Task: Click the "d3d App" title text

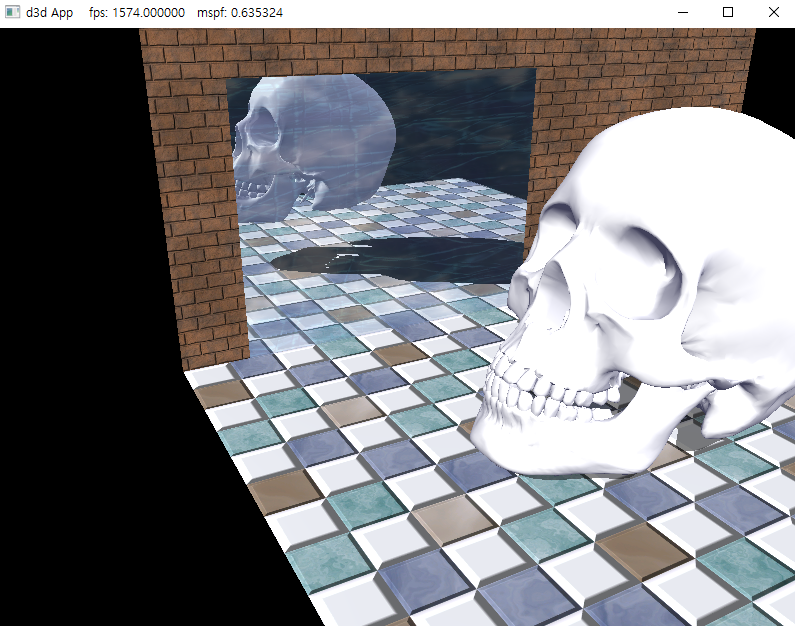Action: pos(49,13)
